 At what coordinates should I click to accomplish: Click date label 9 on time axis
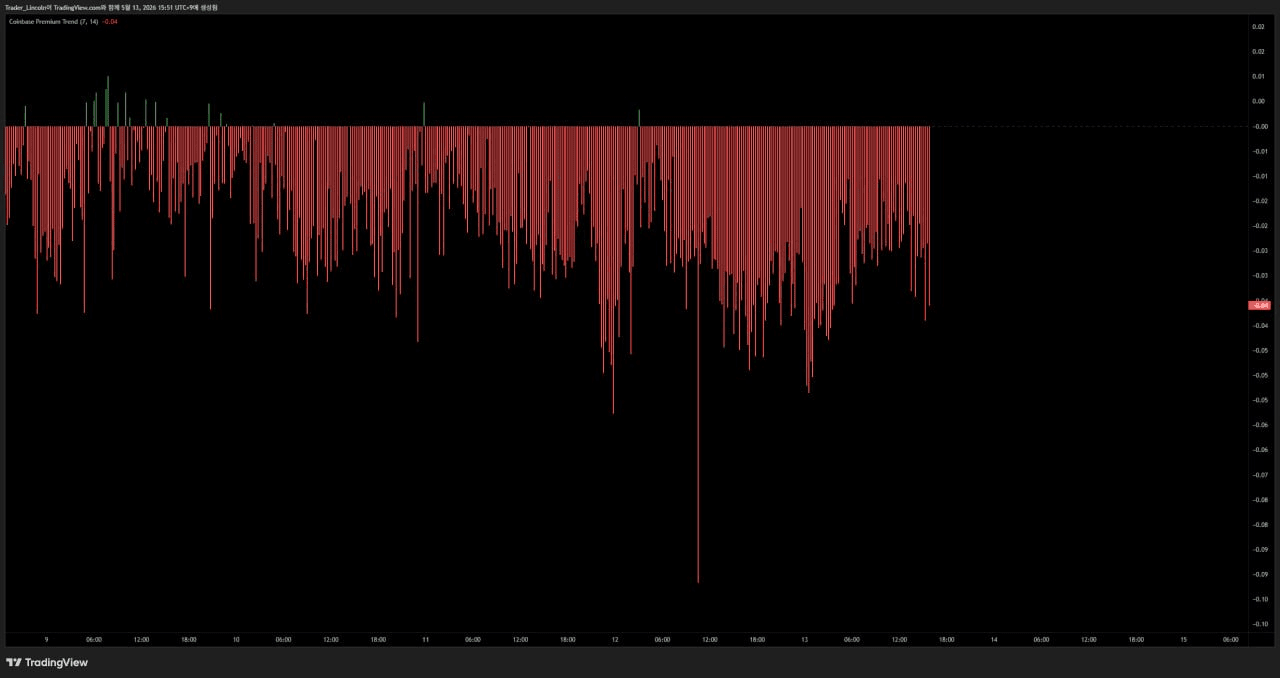(x=46, y=639)
